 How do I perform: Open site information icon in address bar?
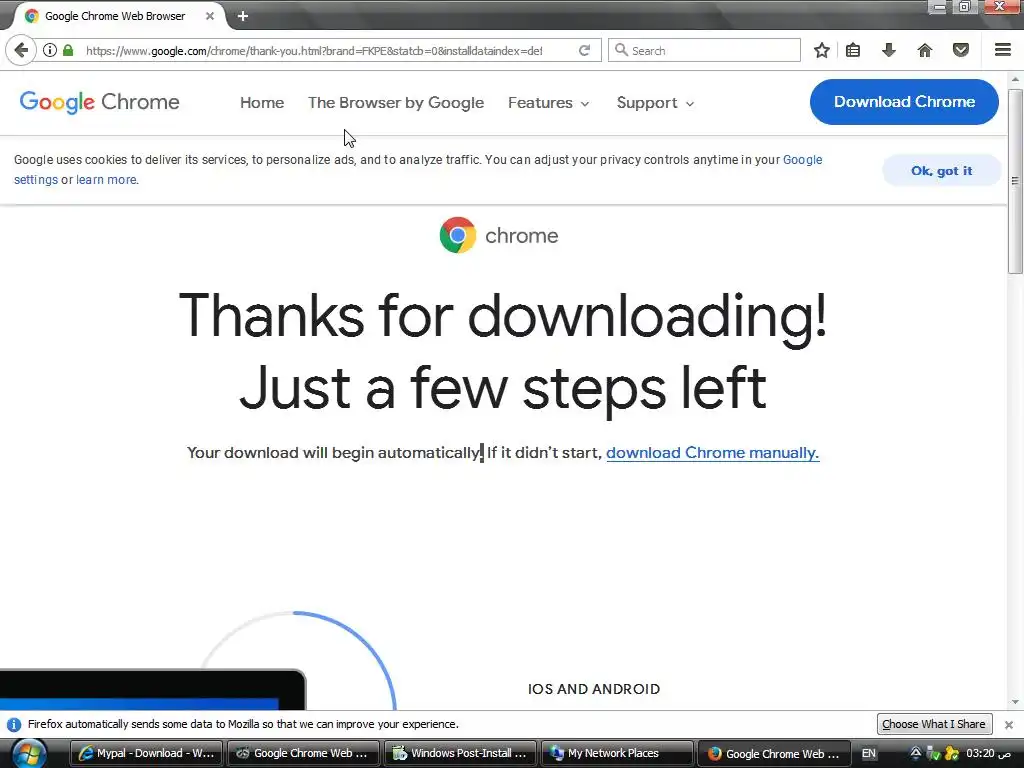50,50
